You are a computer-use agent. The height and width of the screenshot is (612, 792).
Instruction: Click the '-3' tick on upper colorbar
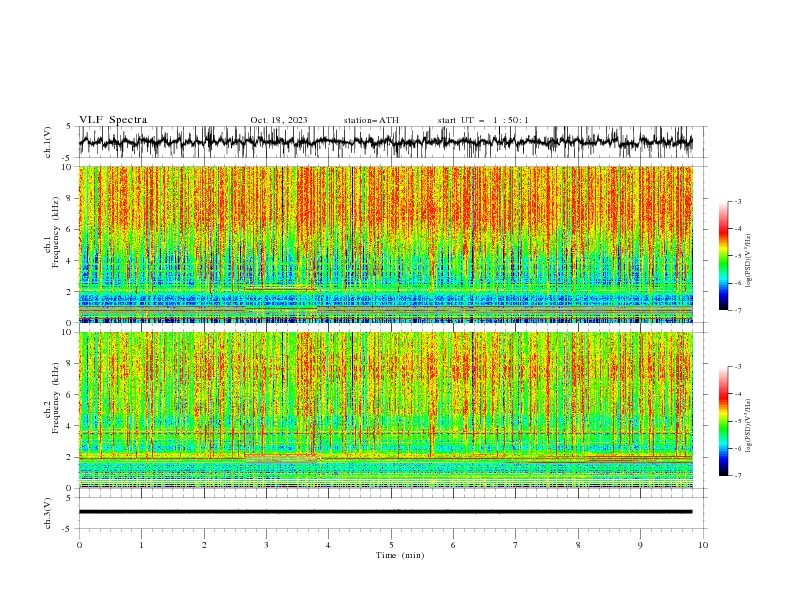point(737,201)
